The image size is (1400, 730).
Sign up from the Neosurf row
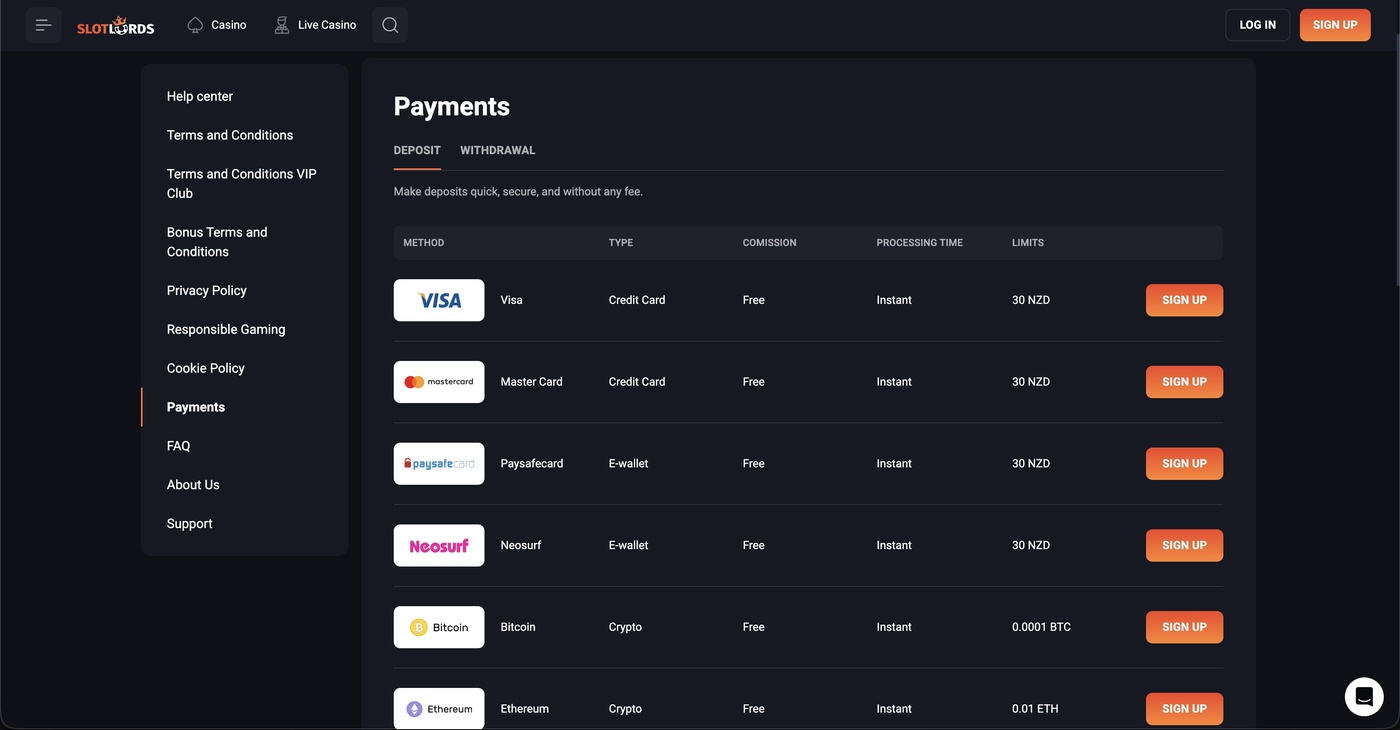click(x=1184, y=546)
